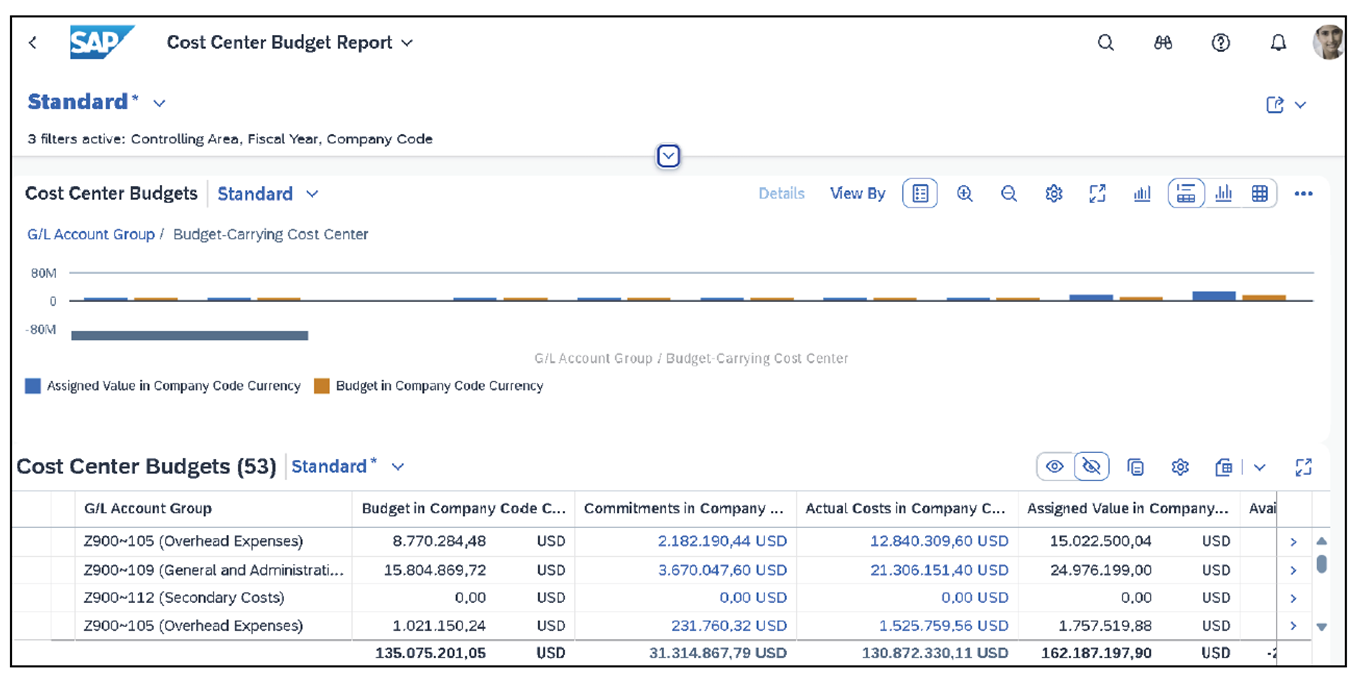
Task: Expand the chart to full screen
Action: click(x=1097, y=193)
